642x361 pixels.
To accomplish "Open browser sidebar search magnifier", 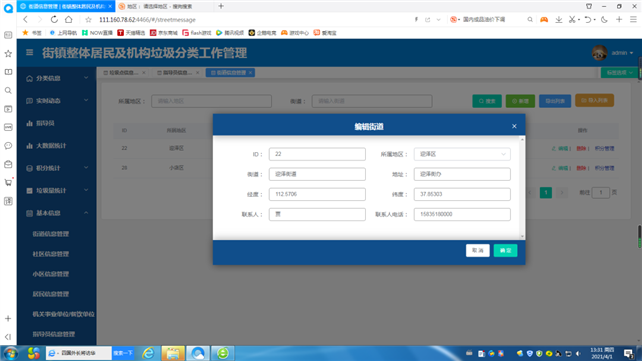I will point(8,90).
